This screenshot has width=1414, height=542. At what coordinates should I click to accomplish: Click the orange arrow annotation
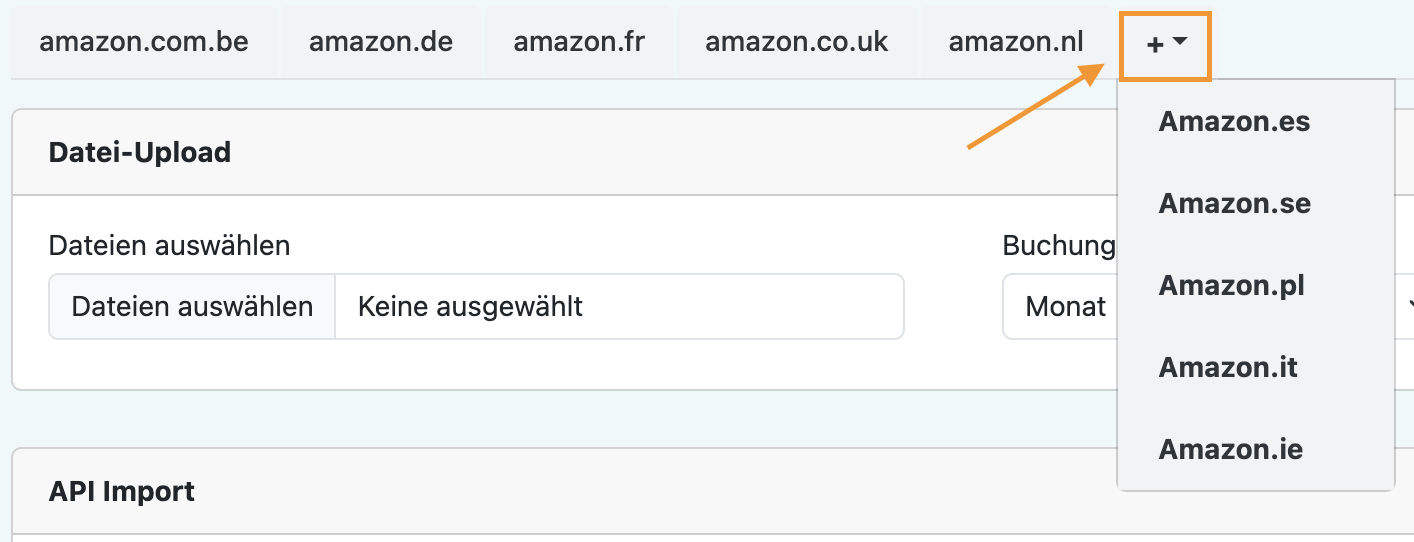pyautogui.click(x=1035, y=107)
